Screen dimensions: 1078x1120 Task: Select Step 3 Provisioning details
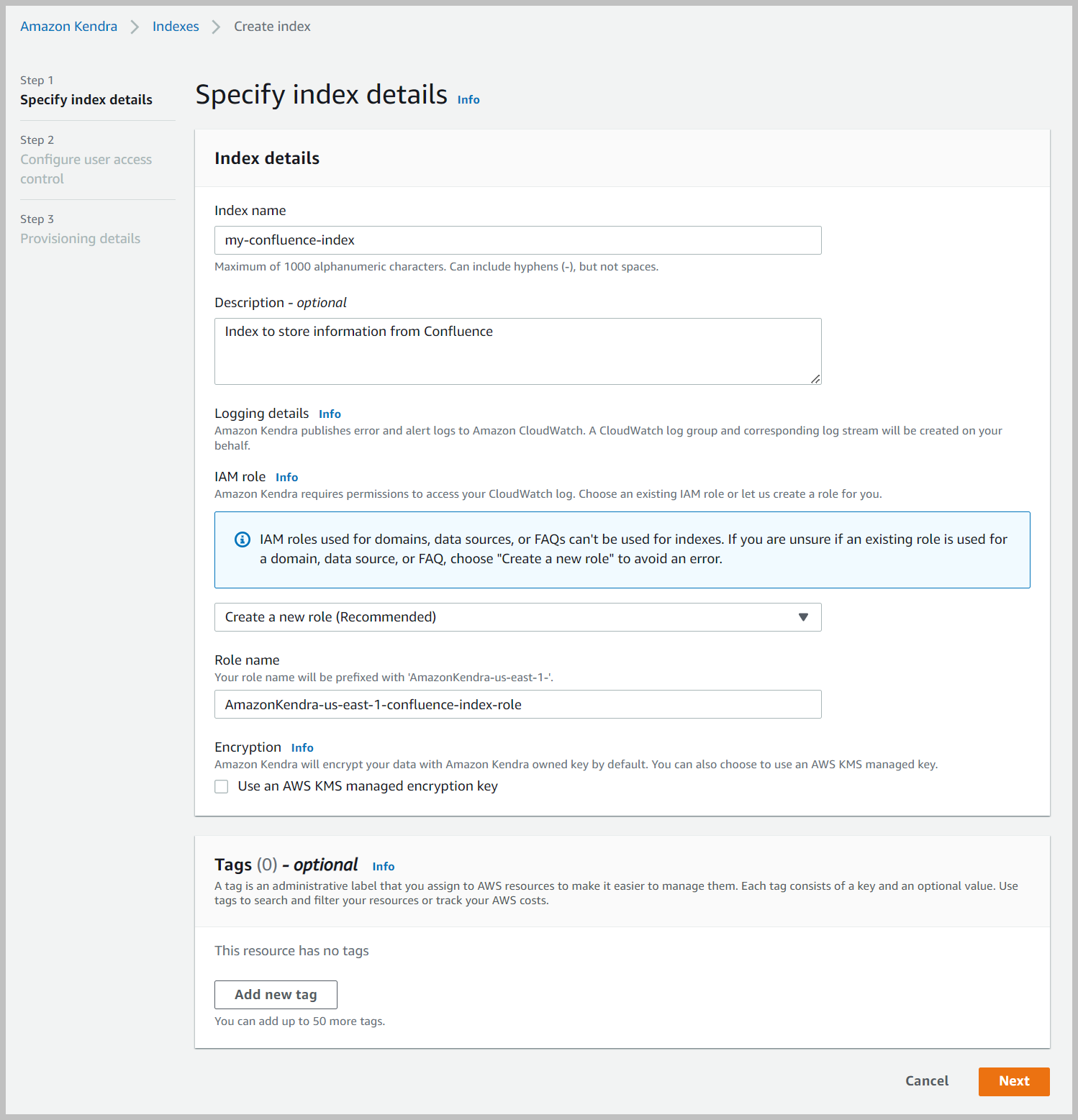(x=80, y=238)
